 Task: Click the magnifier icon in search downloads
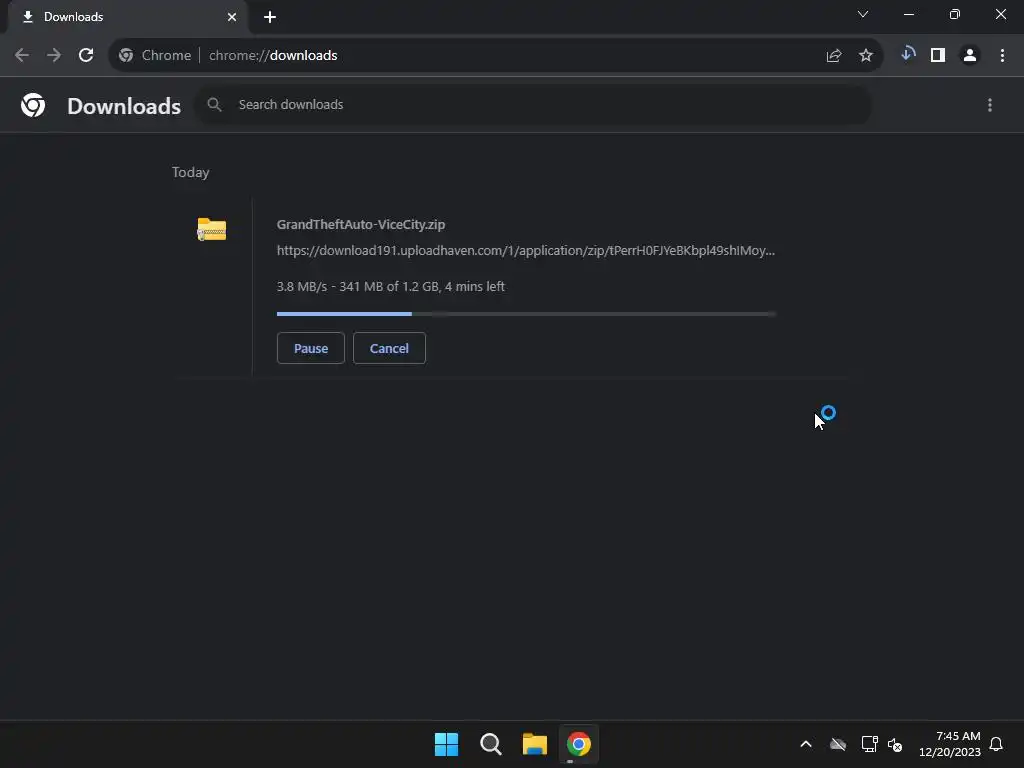tap(214, 104)
